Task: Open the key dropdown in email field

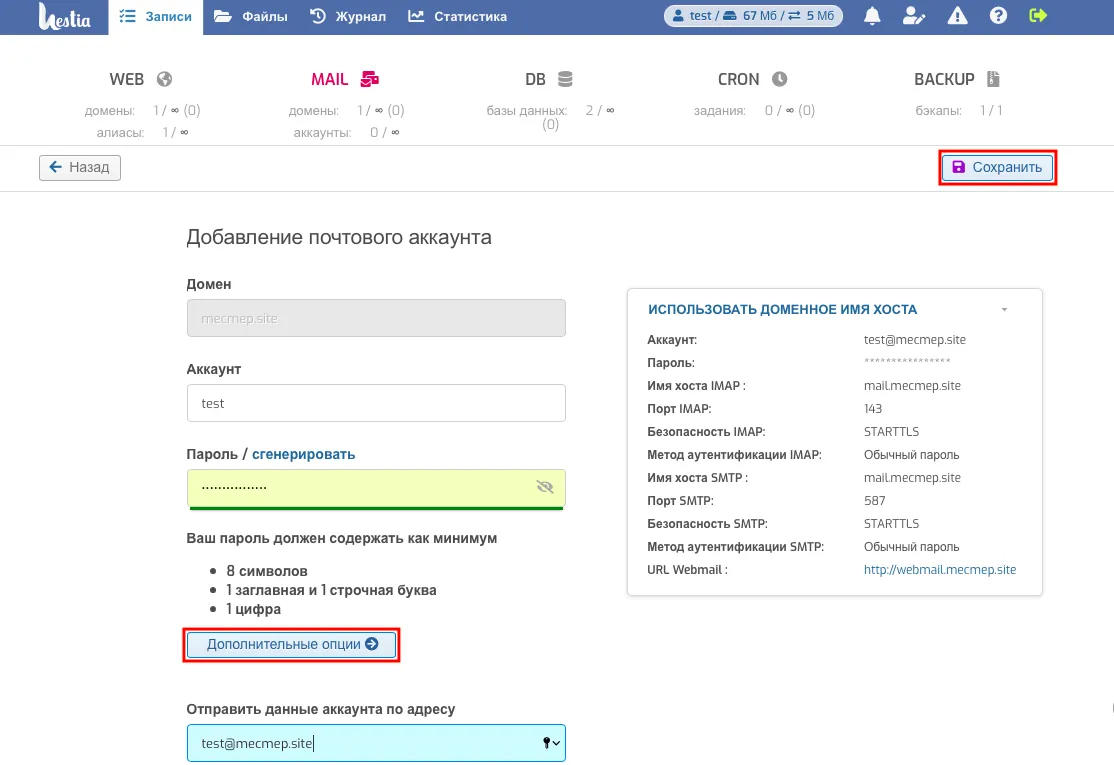Action: tap(551, 743)
